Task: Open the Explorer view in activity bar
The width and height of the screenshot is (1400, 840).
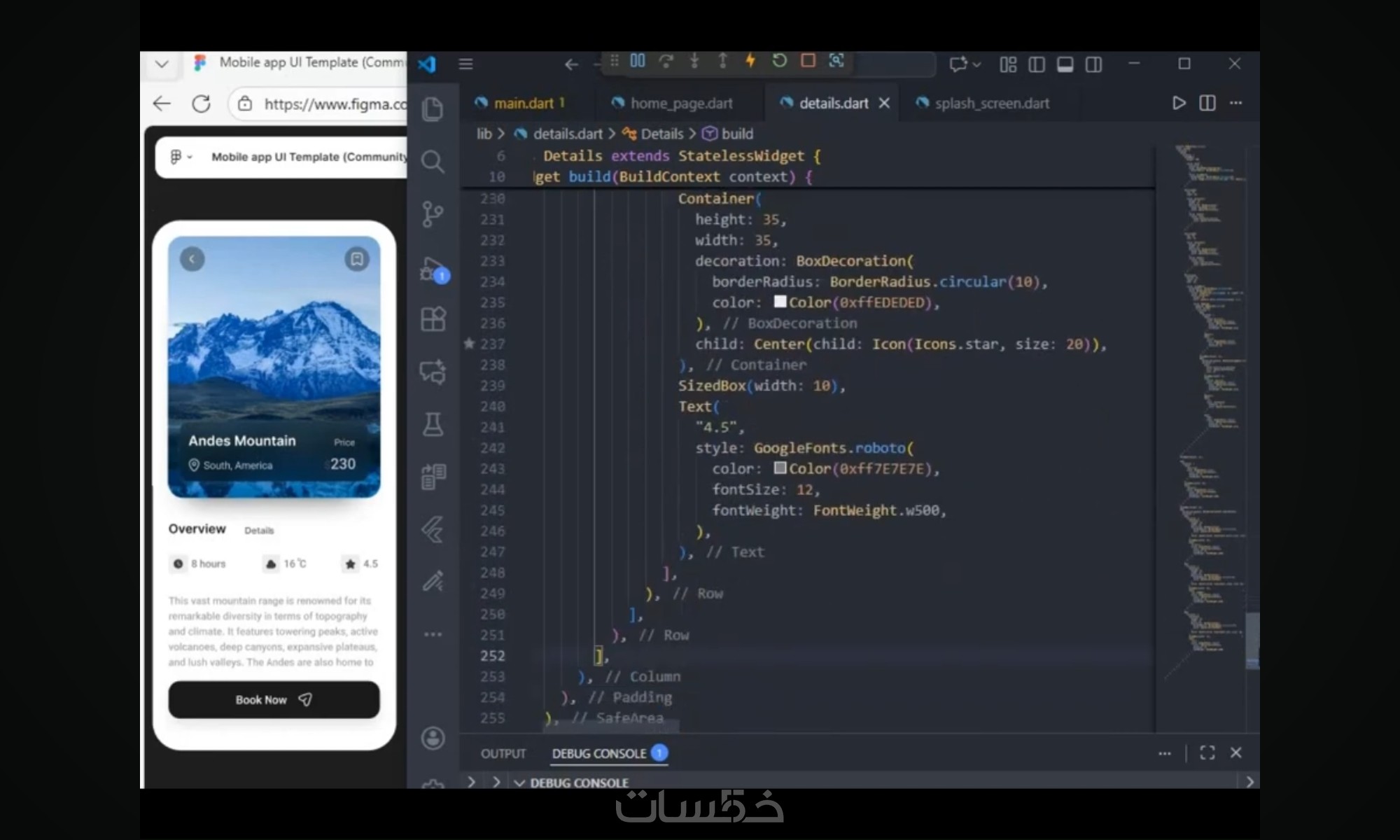Action: pos(433,109)
